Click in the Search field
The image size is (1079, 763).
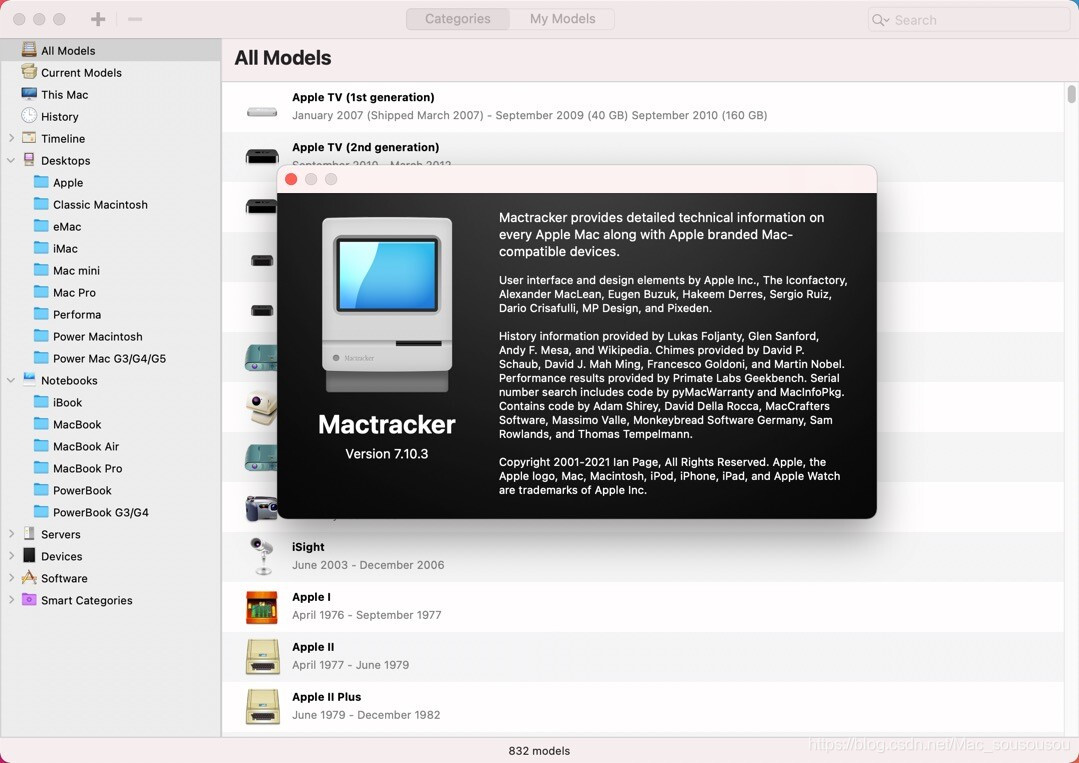click(969, 20)
